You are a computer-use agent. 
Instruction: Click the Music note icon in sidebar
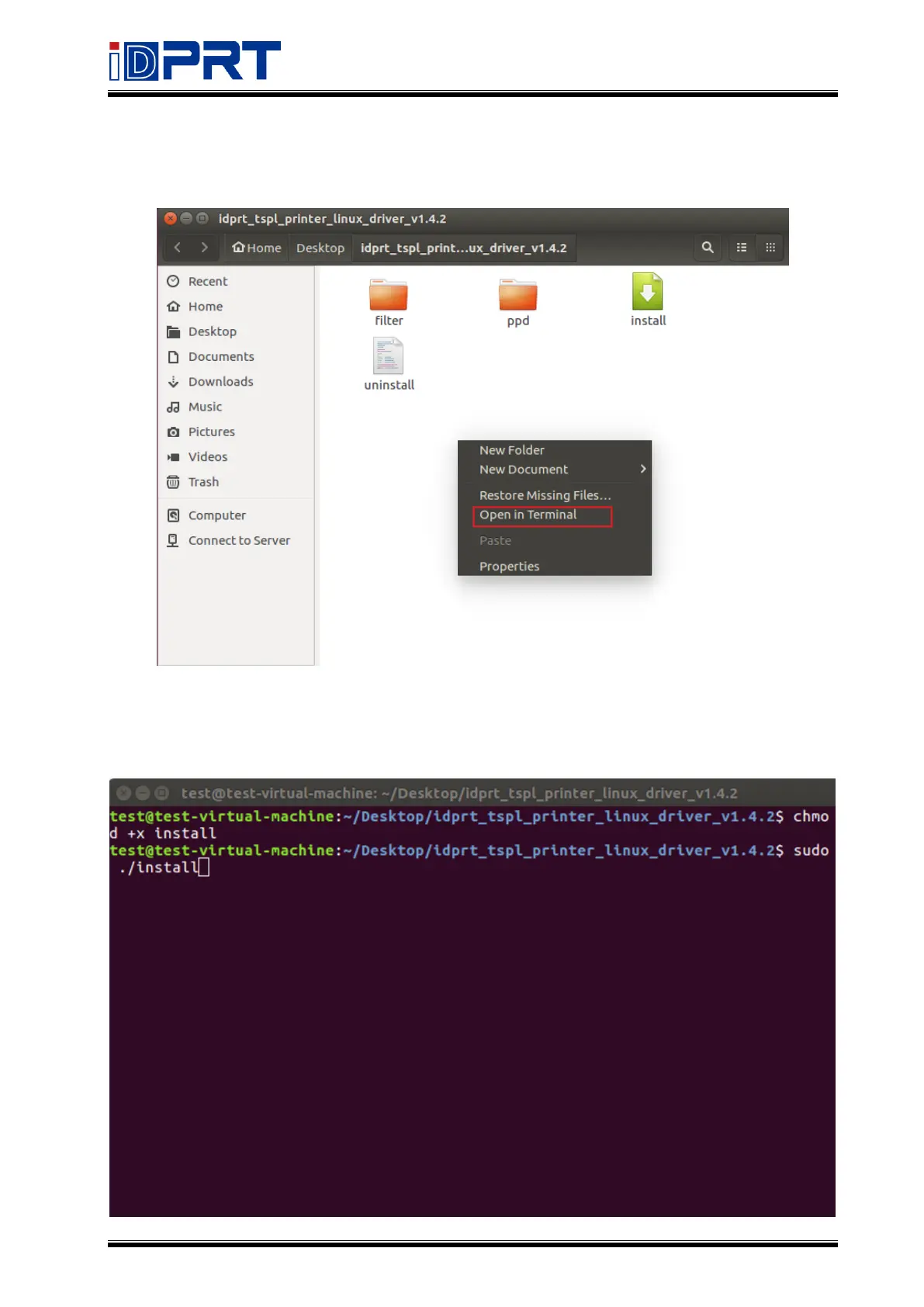pyautogui.click(x=173, y=407)
